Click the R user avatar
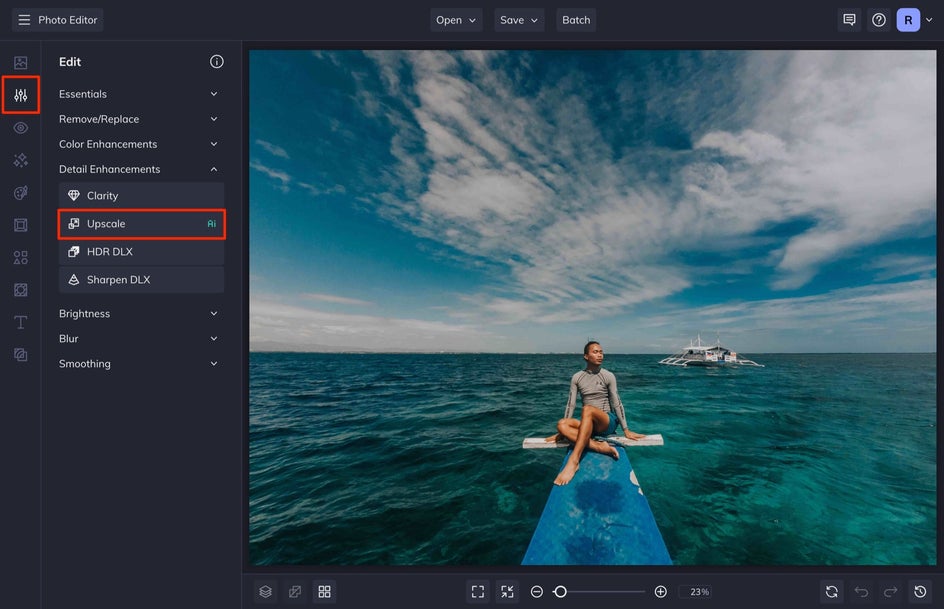This screenshot has width=944, height=609. pos(908,20)
